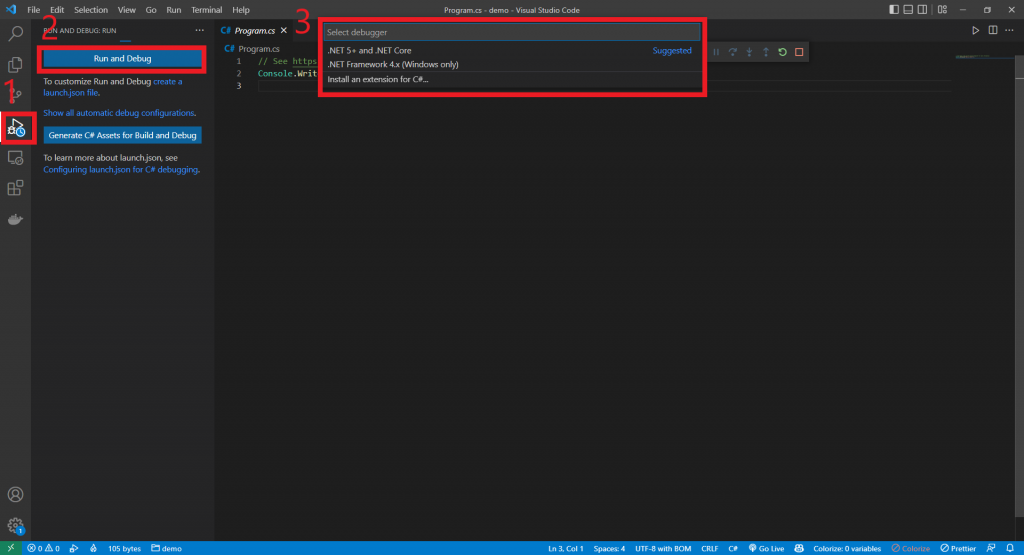Open the Docker whale icon
The width and height of the screenshot is (1024, 555).
[15, 219]
